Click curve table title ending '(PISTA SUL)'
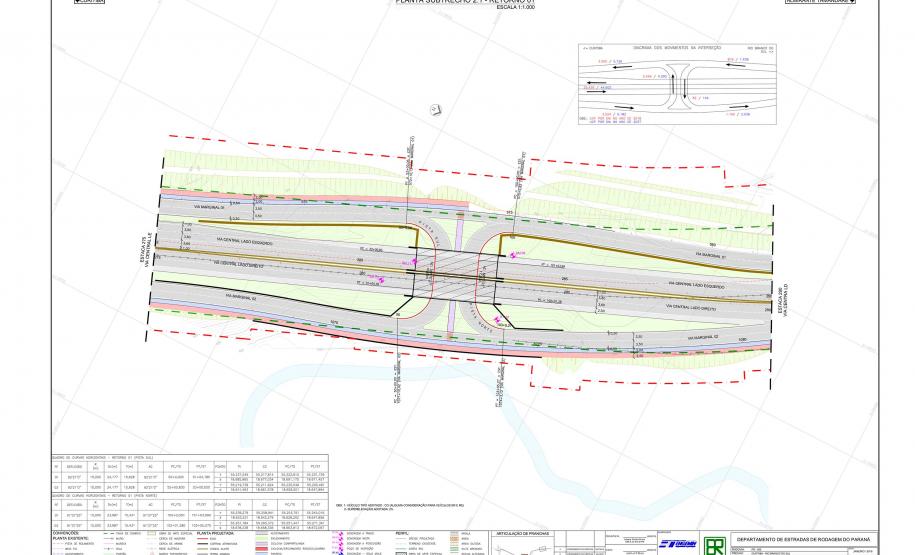The height and width of the screenshot is (555, 915). pyautogui.click(x=103, y=458)
